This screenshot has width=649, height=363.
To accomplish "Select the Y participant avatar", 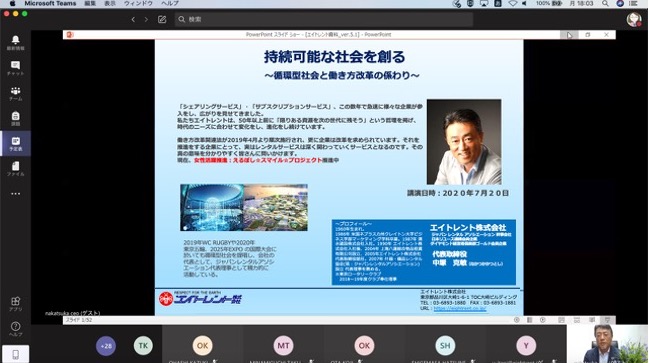I will pyautogui.click(x=526, y=346).
